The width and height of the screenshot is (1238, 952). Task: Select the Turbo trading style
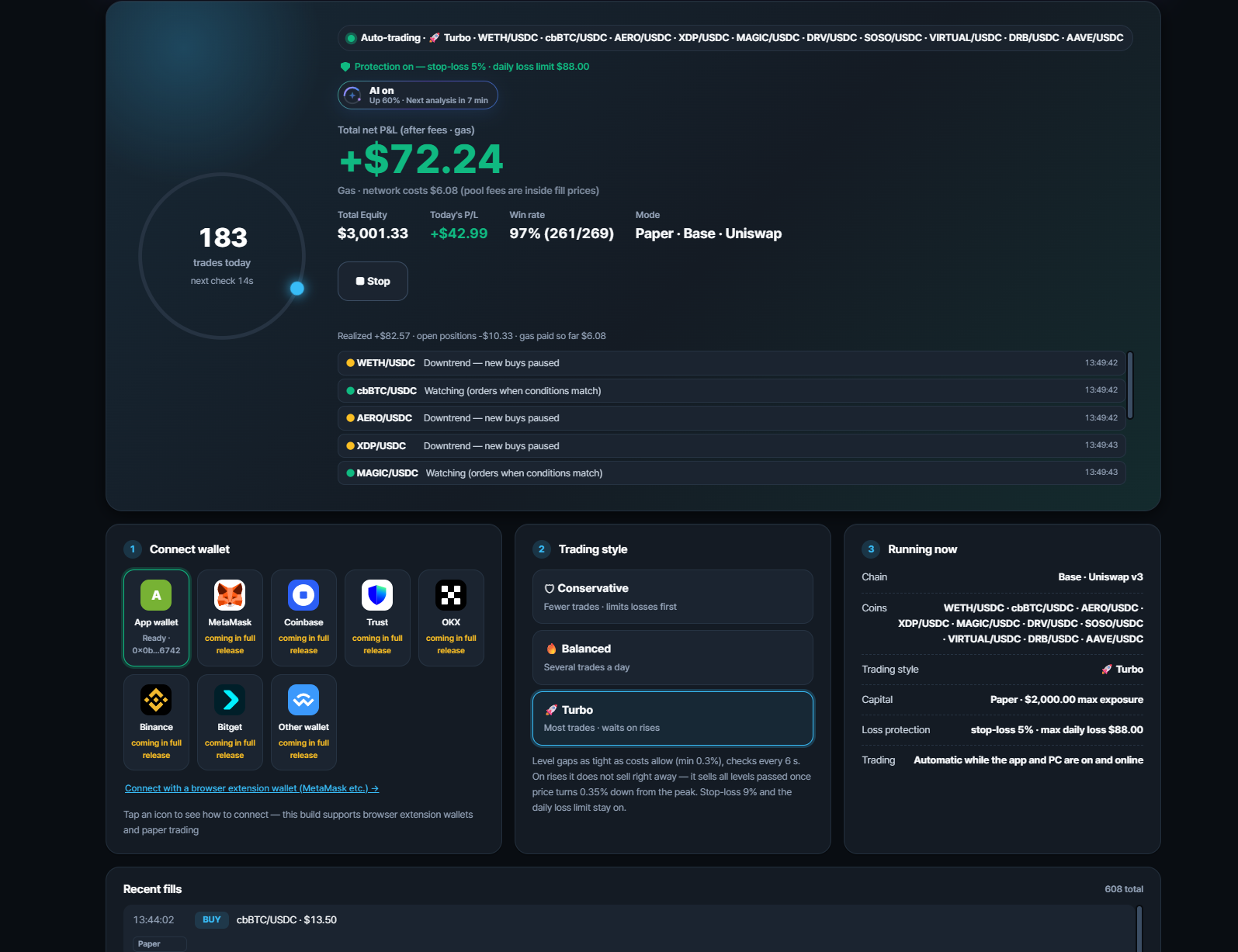[673, 718]
